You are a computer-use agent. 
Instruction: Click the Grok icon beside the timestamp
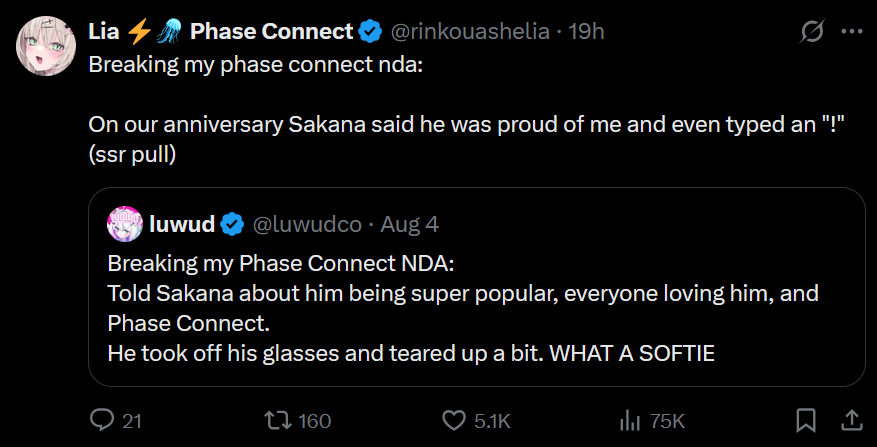coord(812,32)
